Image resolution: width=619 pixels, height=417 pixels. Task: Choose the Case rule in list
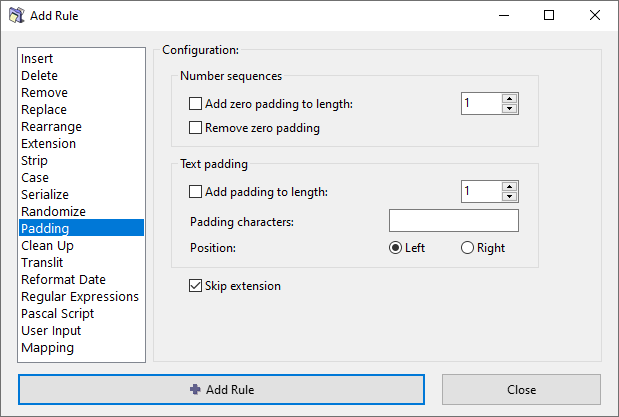click(x=81, y=177)
